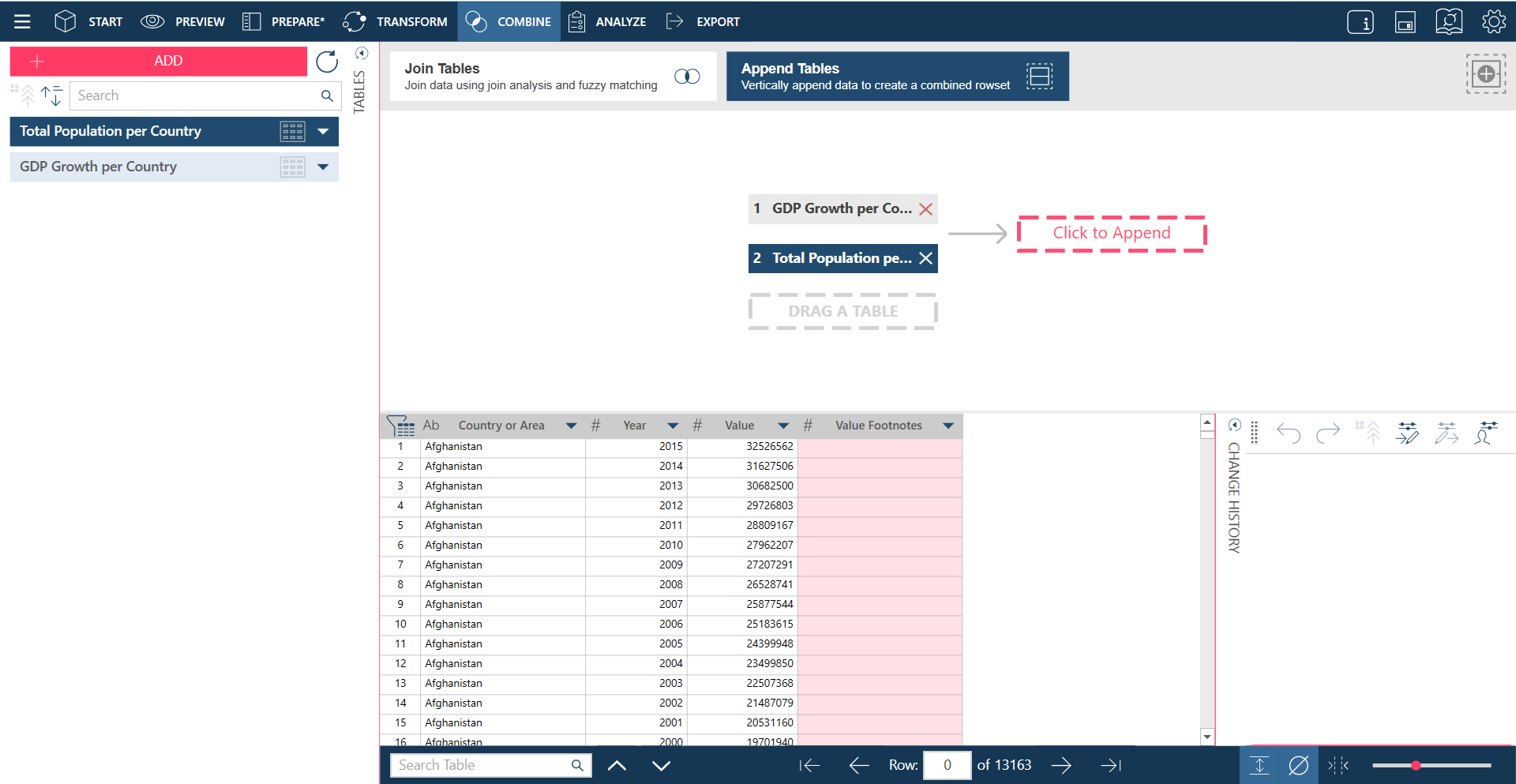Click the redo arrow in Change History
Screen dimensions: 1516x784
[1328, 433]
